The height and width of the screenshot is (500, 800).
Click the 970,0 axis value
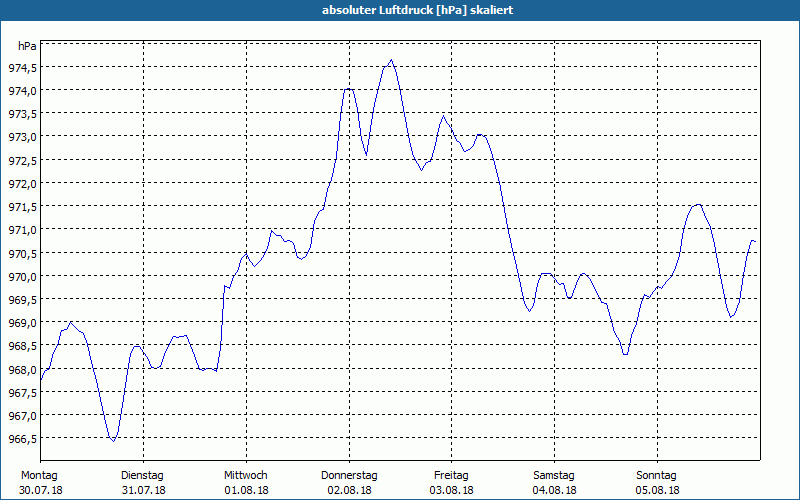pos(22,277)
